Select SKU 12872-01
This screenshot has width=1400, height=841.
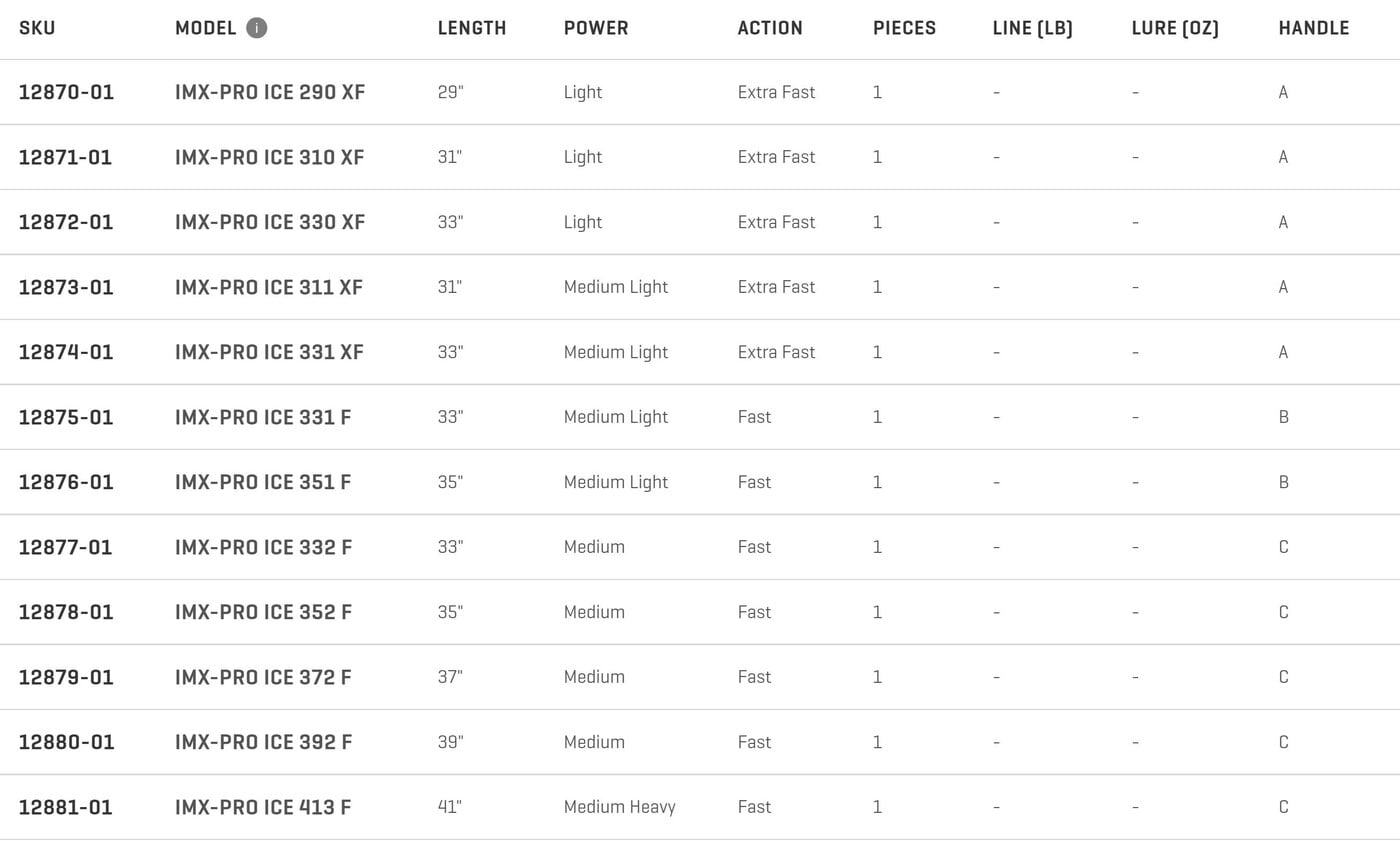pyautogui.click(x=66, y=222)
